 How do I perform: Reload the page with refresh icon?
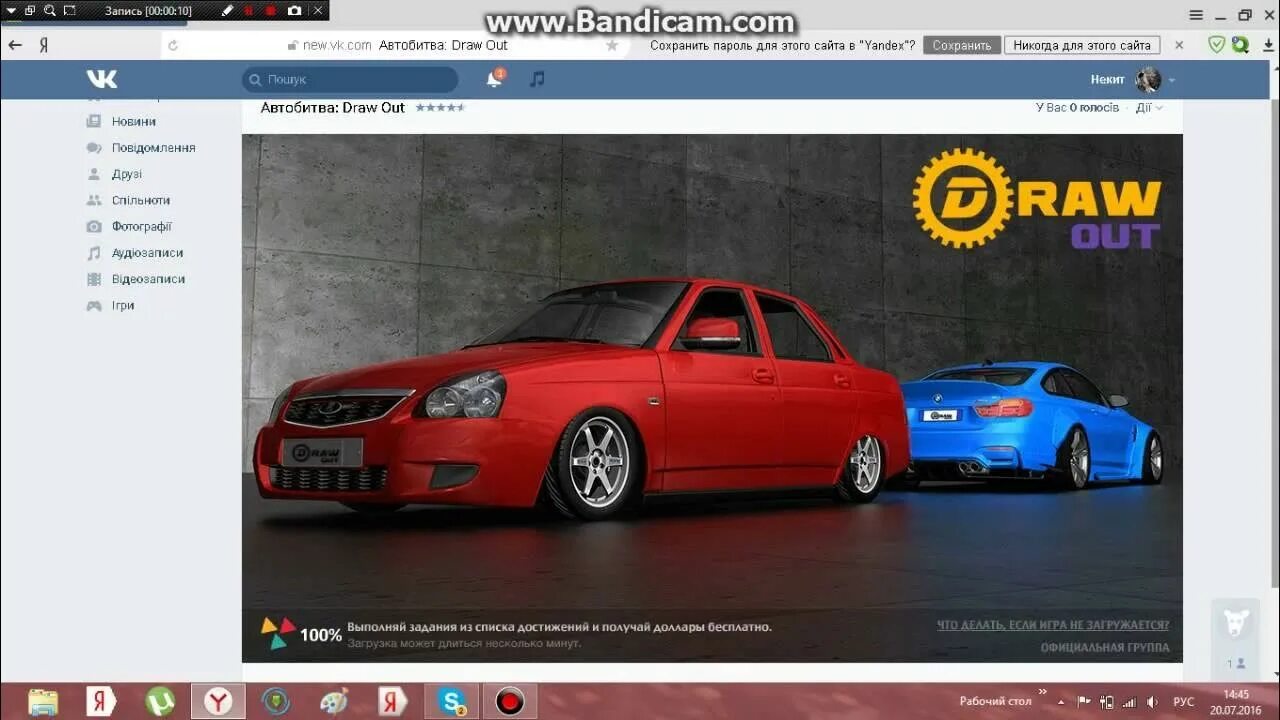point(173,45)
